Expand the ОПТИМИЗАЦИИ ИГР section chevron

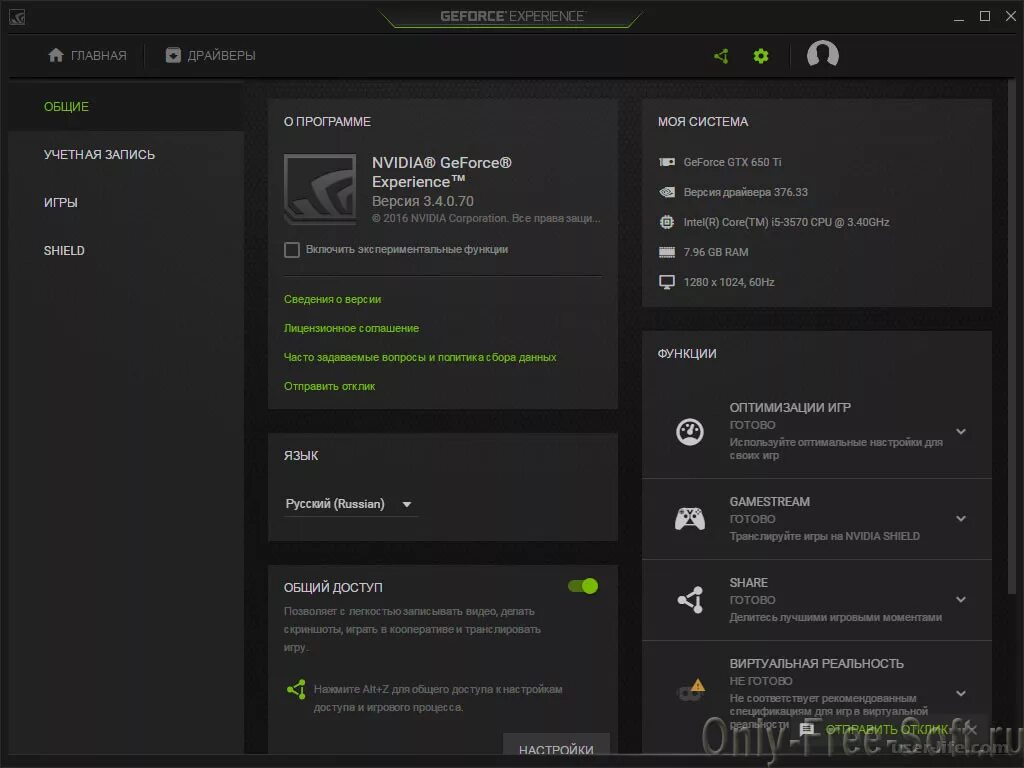point(961,432)
